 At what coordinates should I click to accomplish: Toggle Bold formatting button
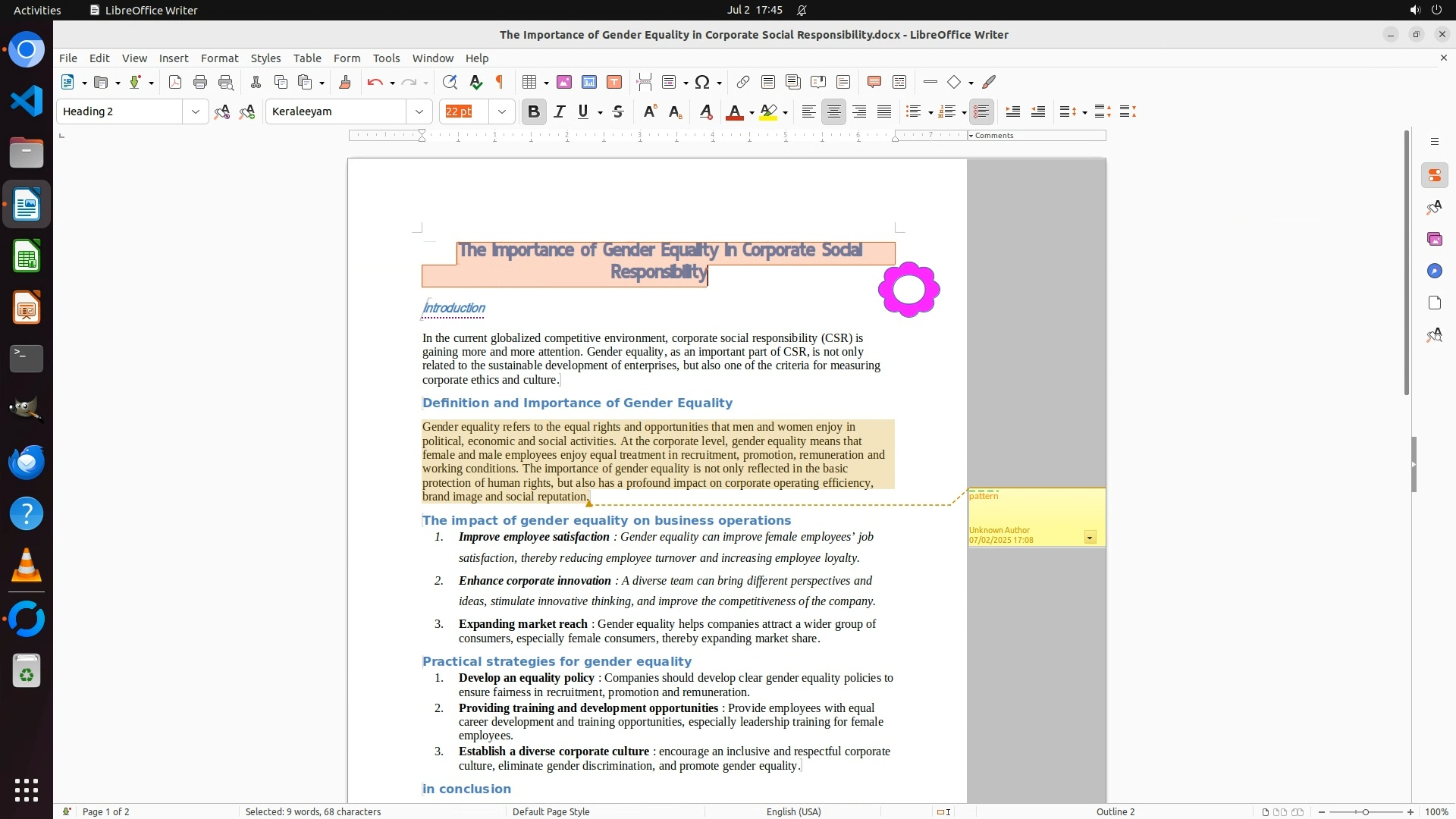click(x=534, y=111)
